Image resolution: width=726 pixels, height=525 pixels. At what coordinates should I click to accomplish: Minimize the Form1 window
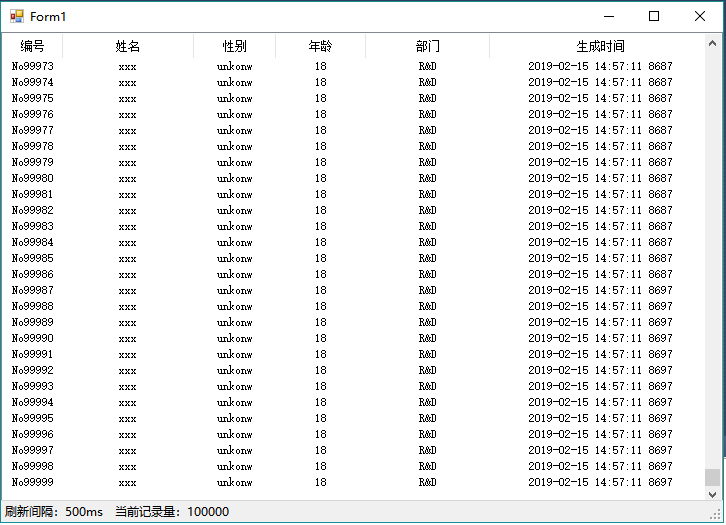(x=609, y=17)
